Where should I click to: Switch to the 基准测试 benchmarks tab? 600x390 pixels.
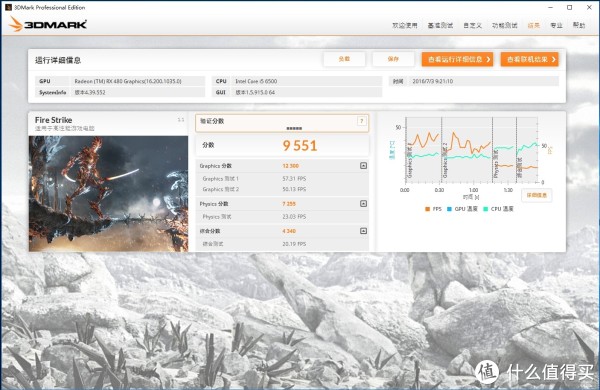pyautogui.click(x=440, y=25)
